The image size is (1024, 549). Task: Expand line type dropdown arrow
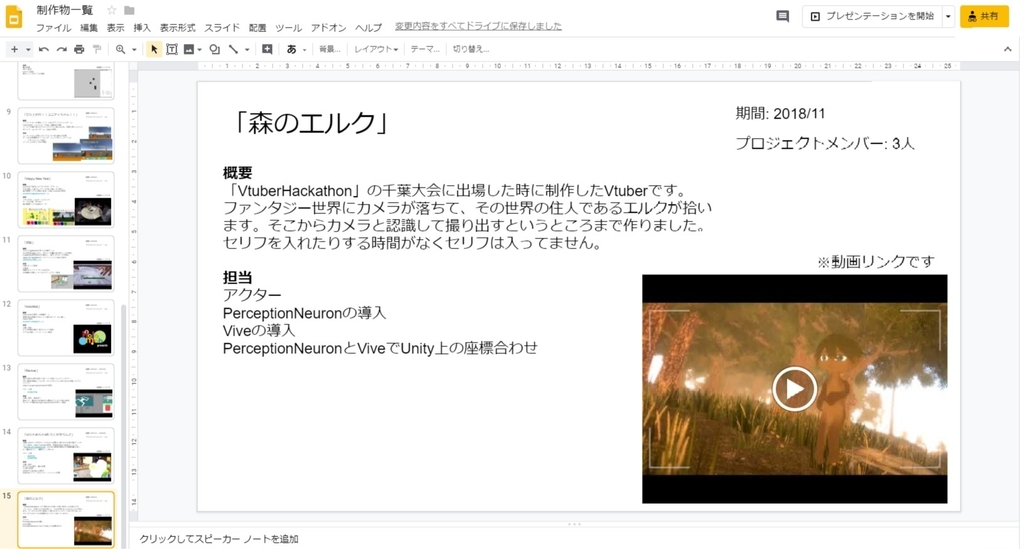(247, 49)
